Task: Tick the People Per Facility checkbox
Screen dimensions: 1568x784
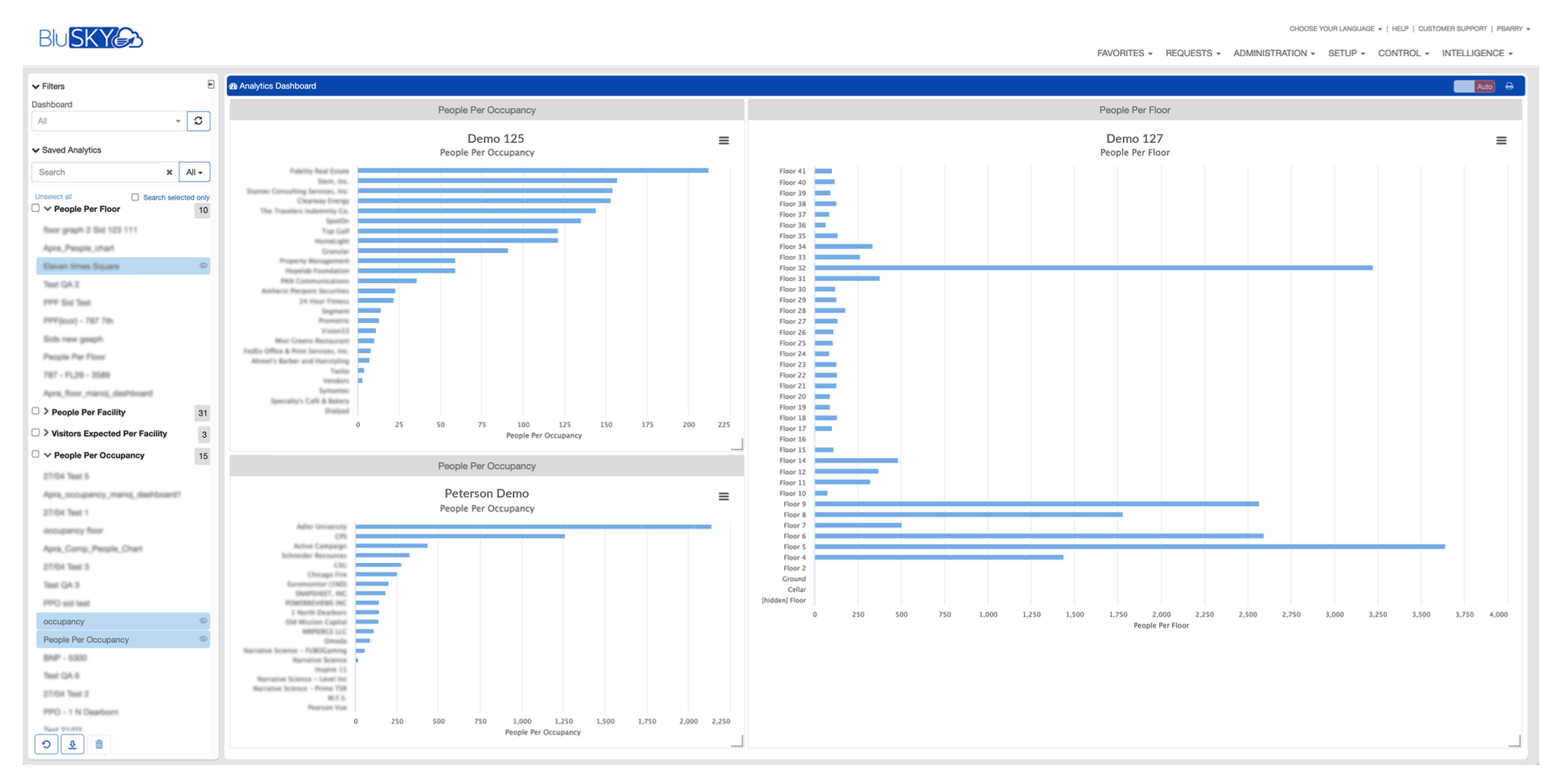Action: (36, 412)
